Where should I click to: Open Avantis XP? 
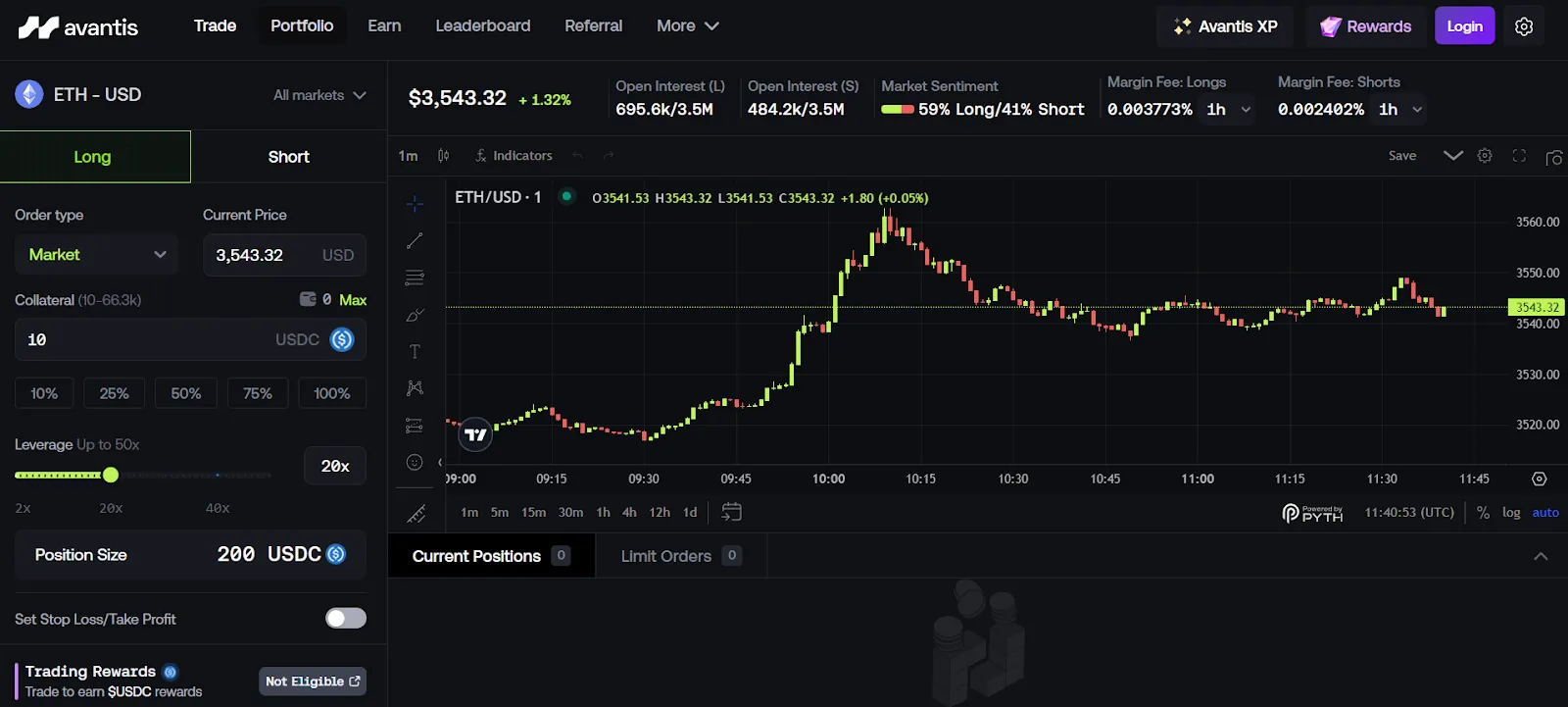[1225, 26]
